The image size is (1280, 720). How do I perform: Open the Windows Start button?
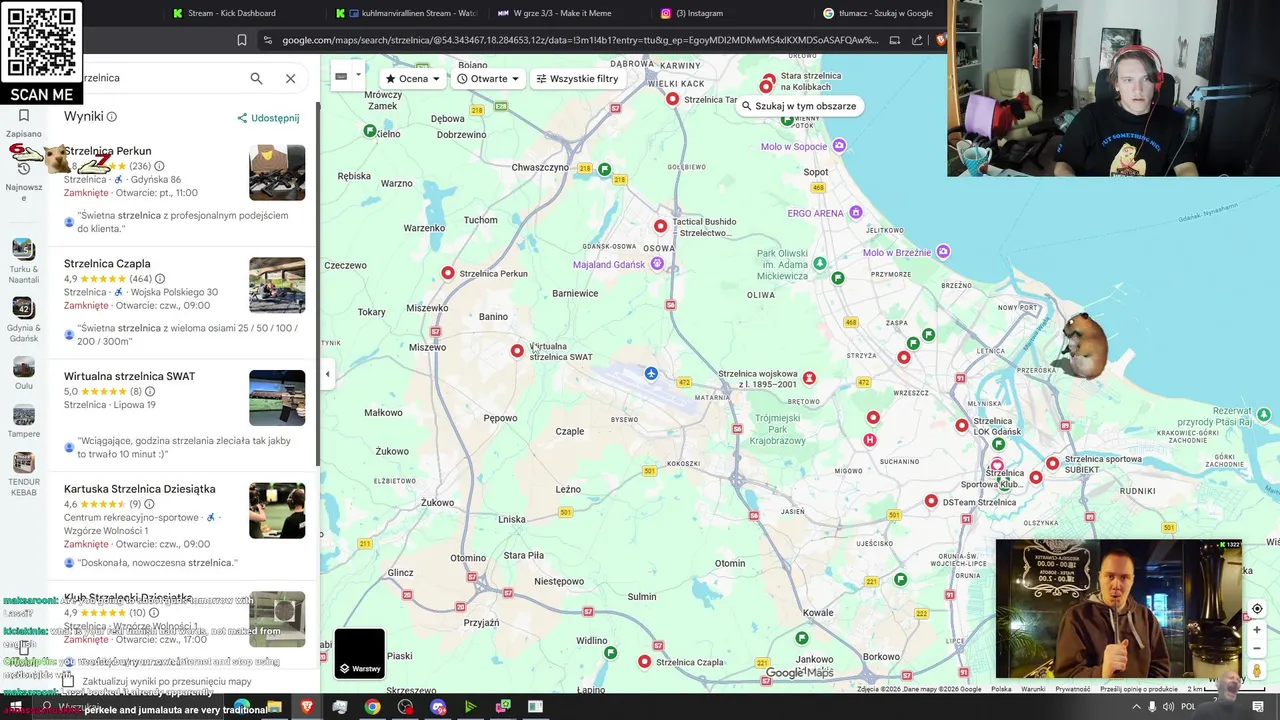coord(15,707)
